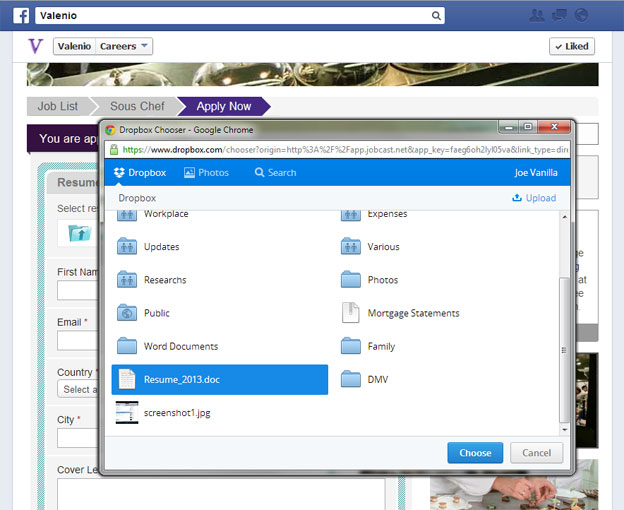Open the Researchs shared folder icon

tap(127, 279)
